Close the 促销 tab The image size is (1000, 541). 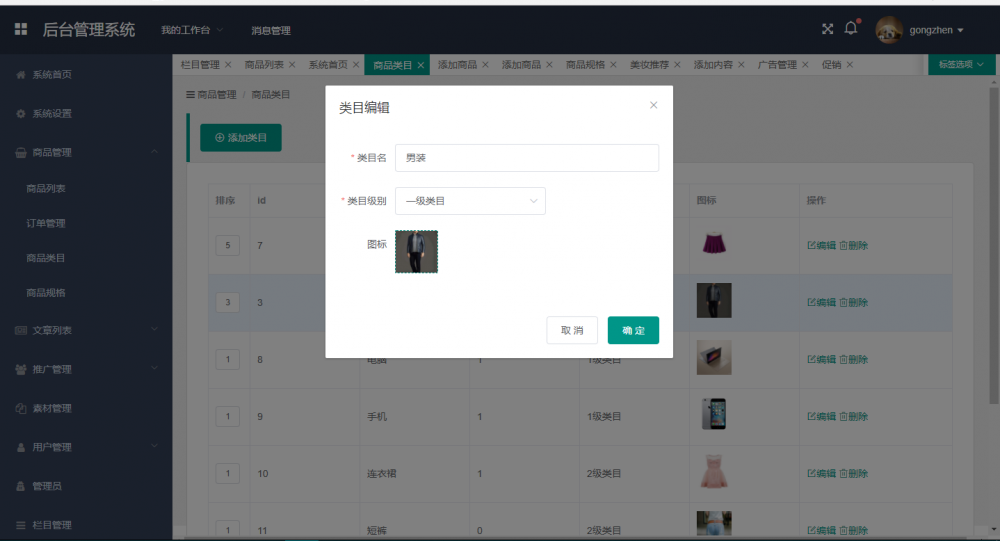[x=849, y=64]
